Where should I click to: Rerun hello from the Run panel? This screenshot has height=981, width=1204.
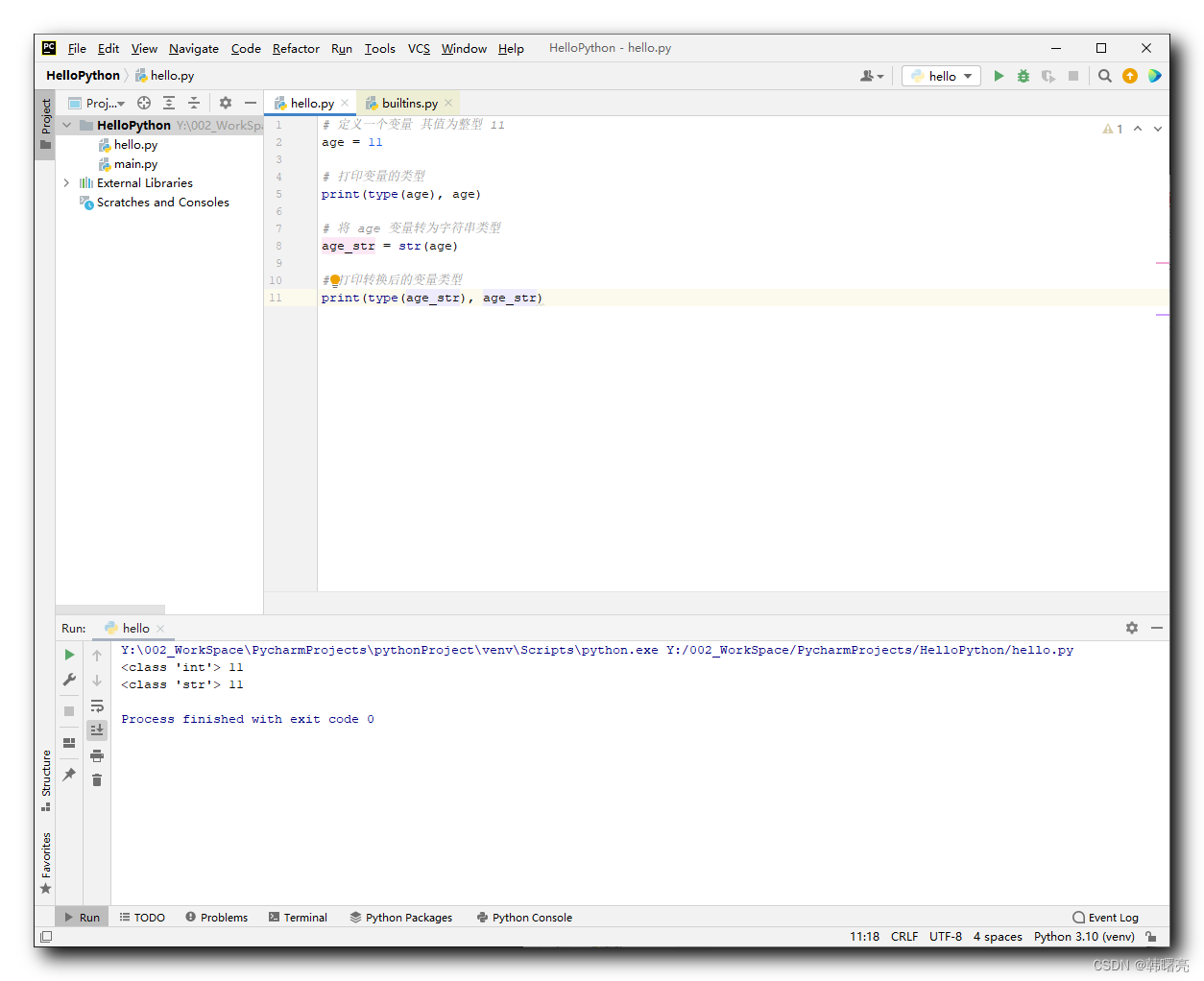tap(69, 655)
